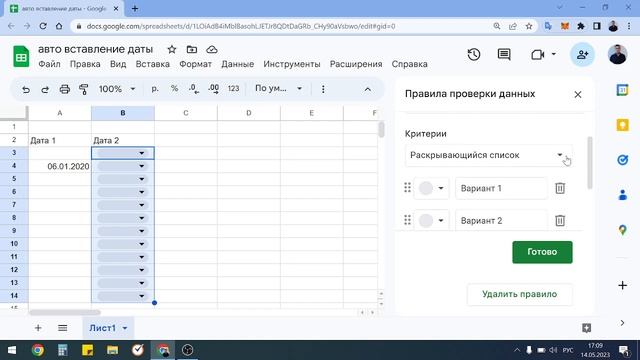Open the dropdown in cell B10
The width and height of the screenshot is (640, 360).
click(142, 244)
